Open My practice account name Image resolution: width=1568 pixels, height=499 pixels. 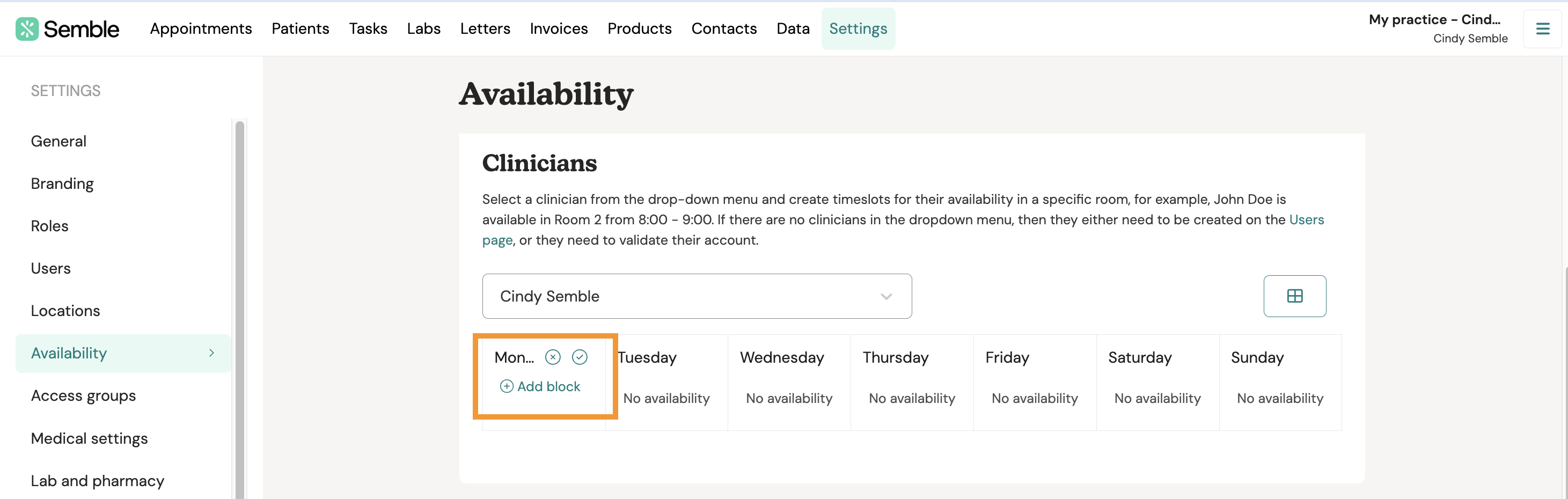(x=1435, y=19)
